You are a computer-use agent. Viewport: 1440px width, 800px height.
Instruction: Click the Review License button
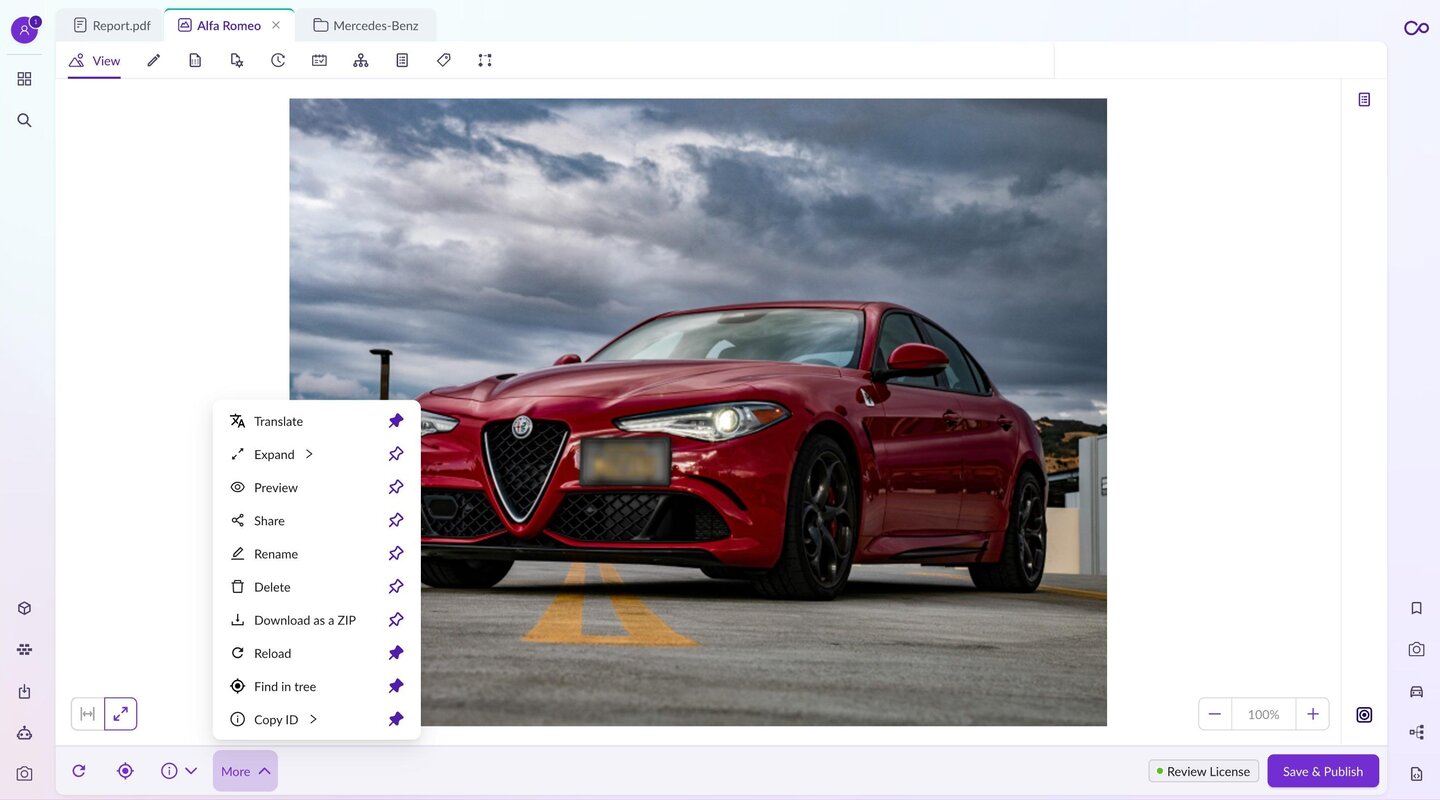click(1203, 771)
